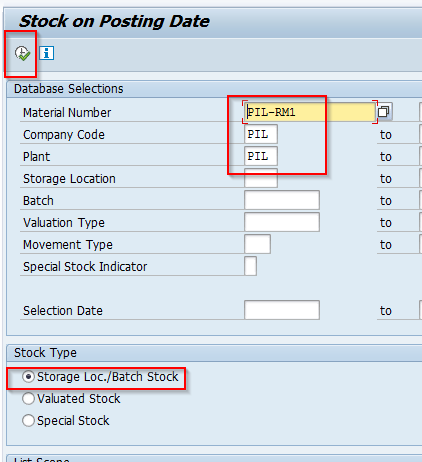422x462 pixels.
Task: Click the Movement Type field
Action: coord(257,244)
